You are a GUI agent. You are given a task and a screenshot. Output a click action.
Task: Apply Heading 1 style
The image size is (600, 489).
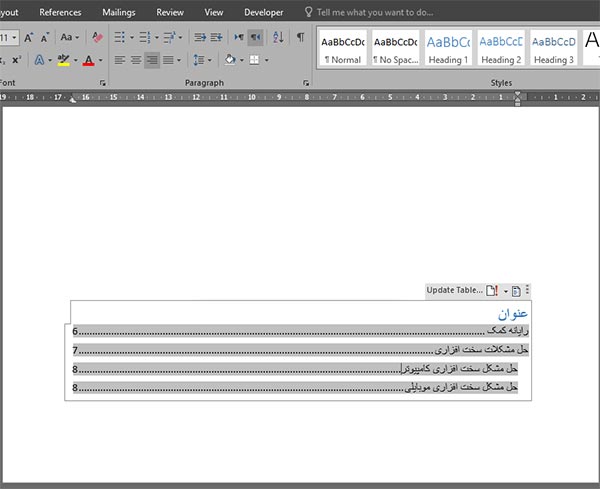(448, 48)
